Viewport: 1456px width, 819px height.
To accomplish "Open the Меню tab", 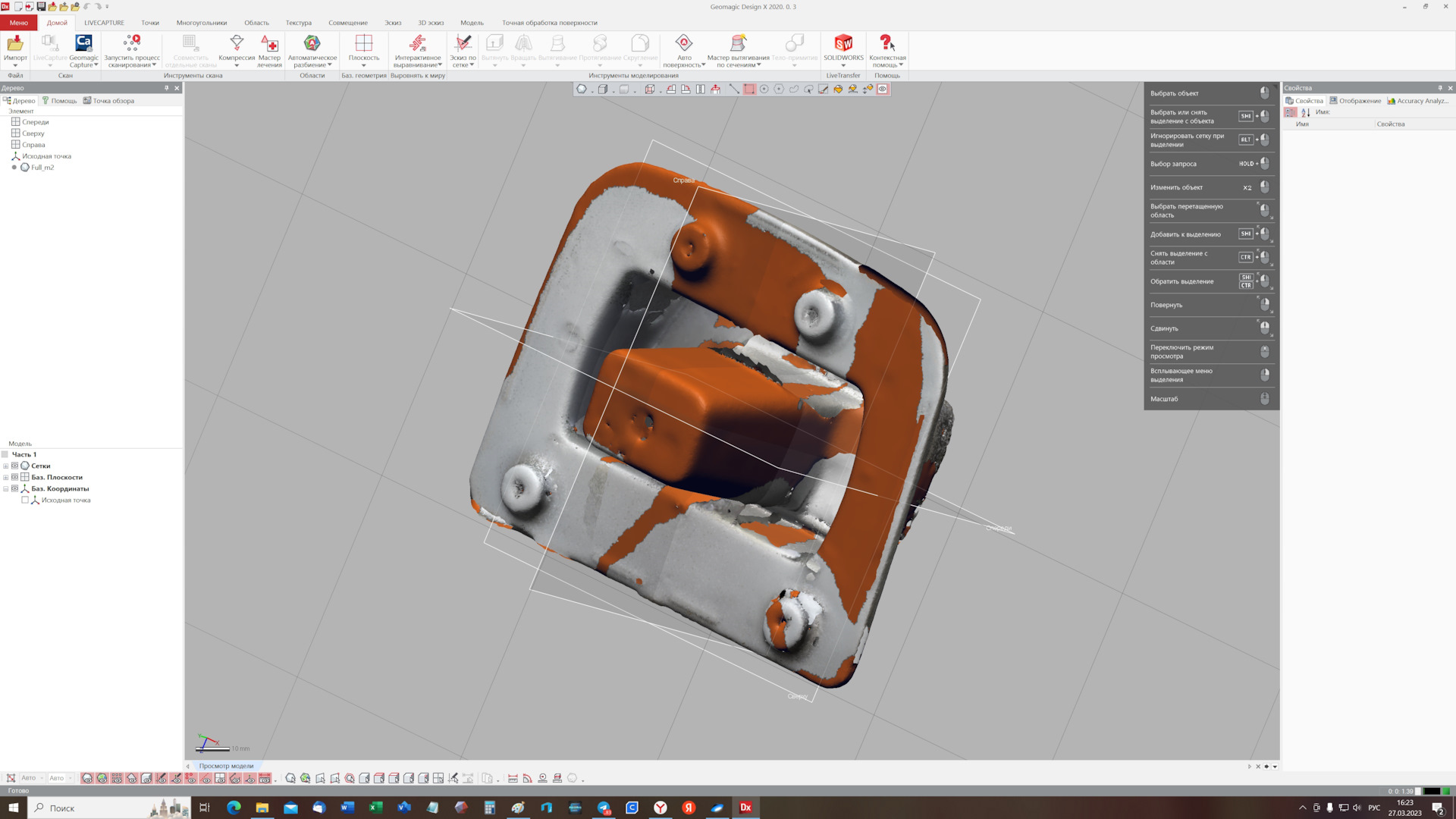I will [18, 23].
